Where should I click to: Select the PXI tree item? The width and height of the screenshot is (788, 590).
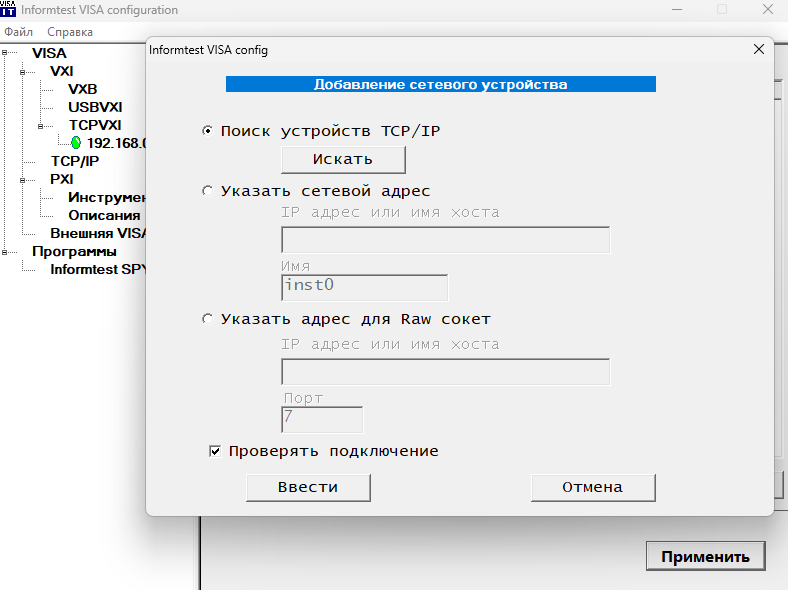pyautogui.click(x=62, y=179)
